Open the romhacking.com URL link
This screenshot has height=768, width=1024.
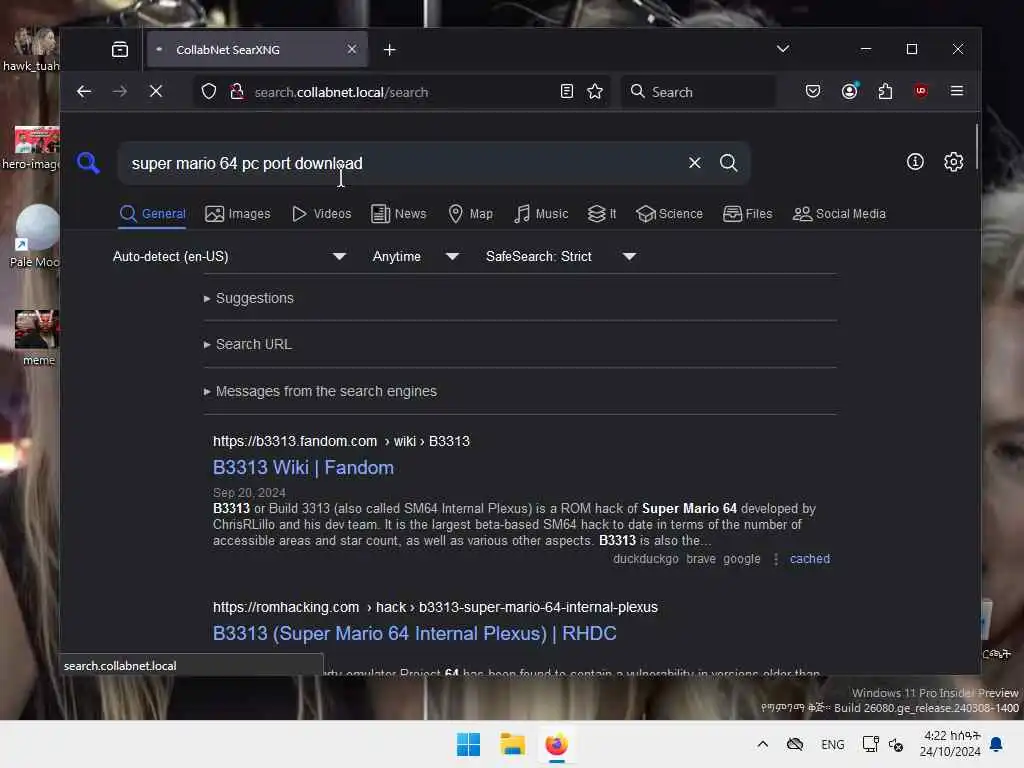[x=435, y=607]
